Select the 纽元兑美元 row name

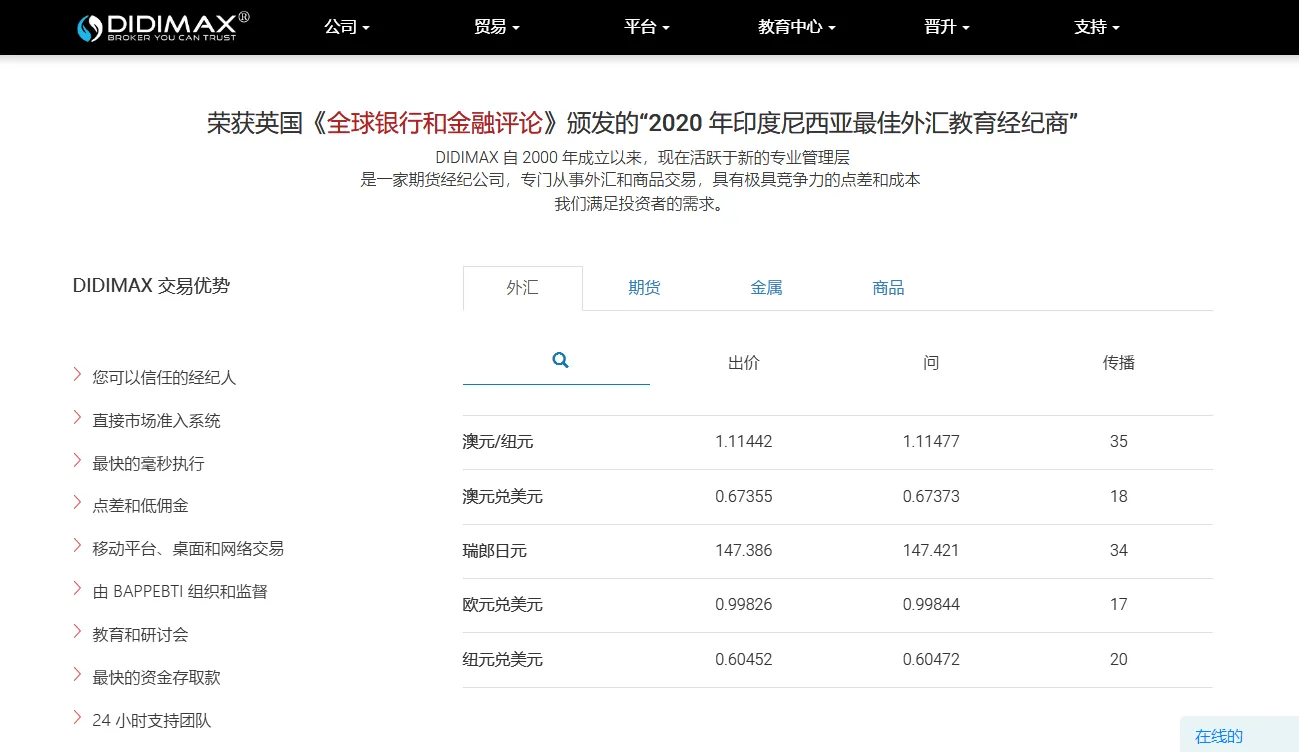tap(503, 659)
